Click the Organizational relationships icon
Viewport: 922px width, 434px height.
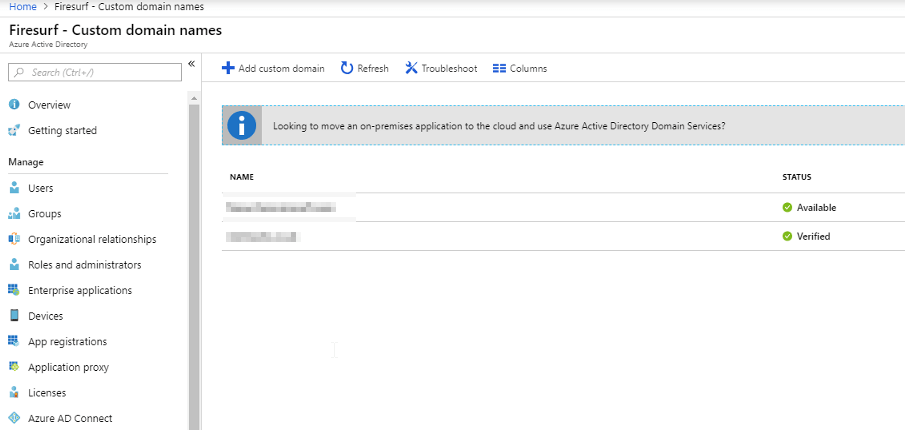[x=15, y=239]
